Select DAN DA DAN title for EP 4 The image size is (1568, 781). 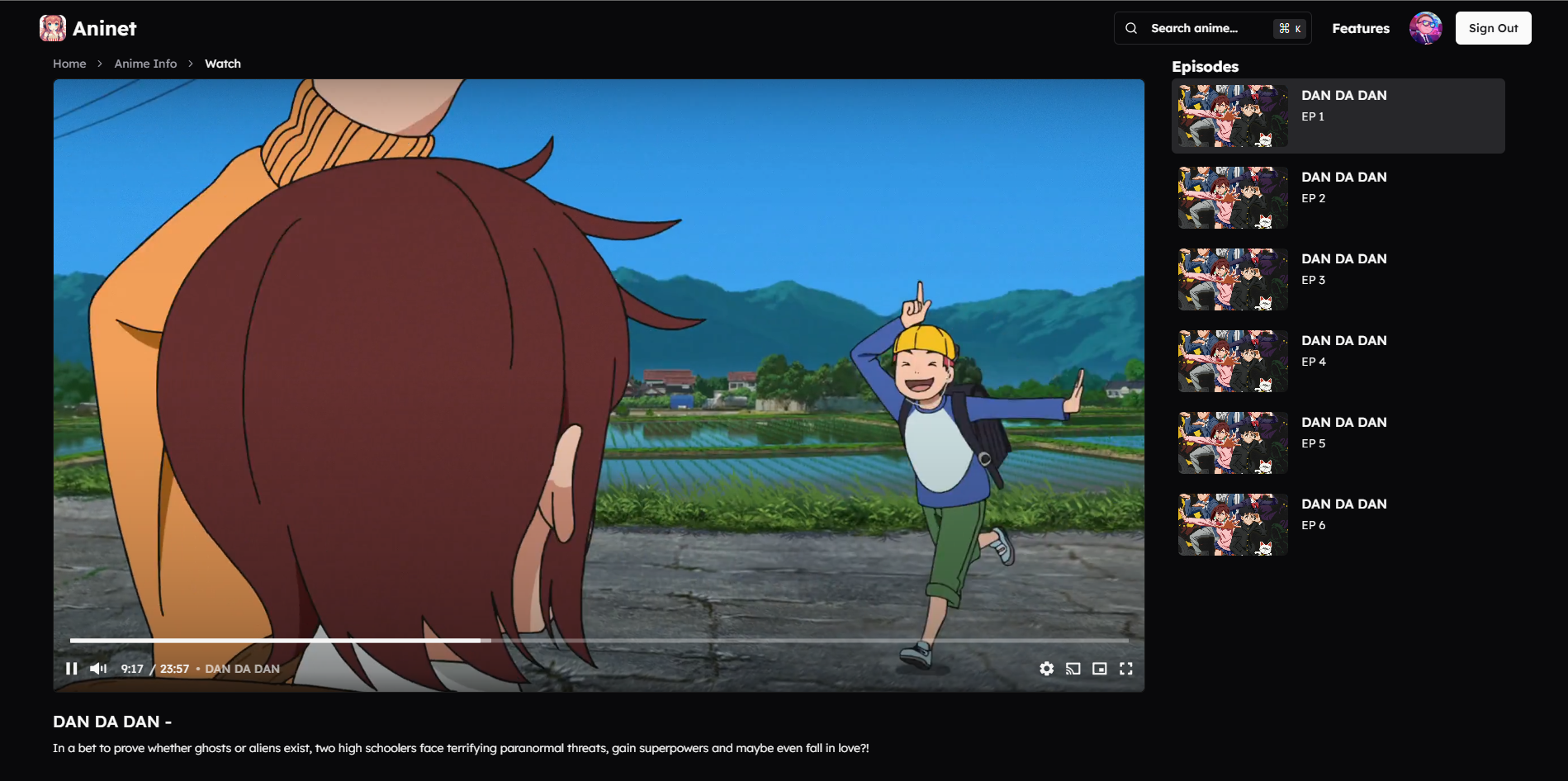pos(1344,340)
